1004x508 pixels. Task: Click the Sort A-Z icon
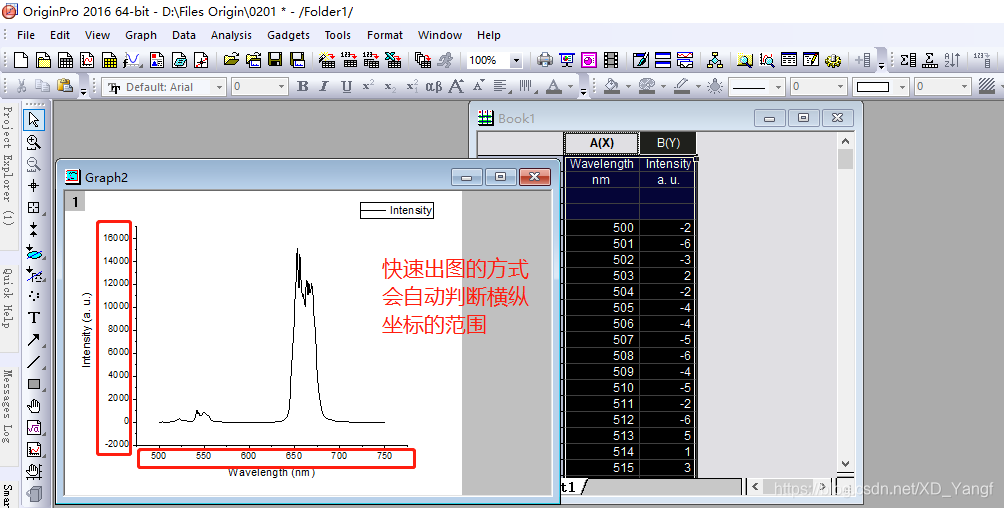click(x=952, y=60)
